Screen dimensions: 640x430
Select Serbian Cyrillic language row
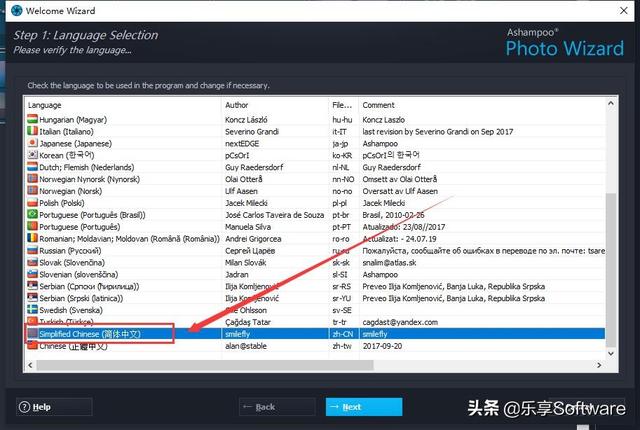coord(315,286)
